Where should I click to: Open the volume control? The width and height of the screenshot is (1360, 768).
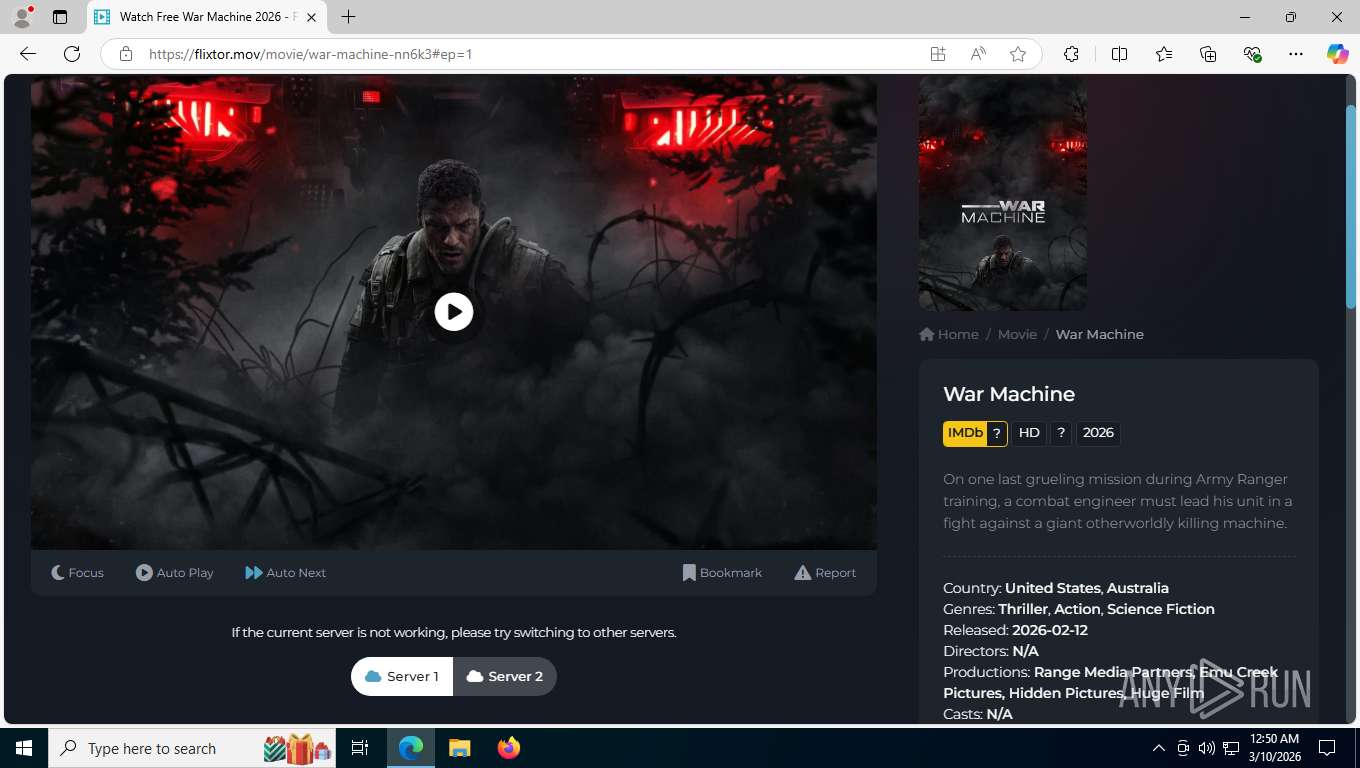tap(1207, 748)
